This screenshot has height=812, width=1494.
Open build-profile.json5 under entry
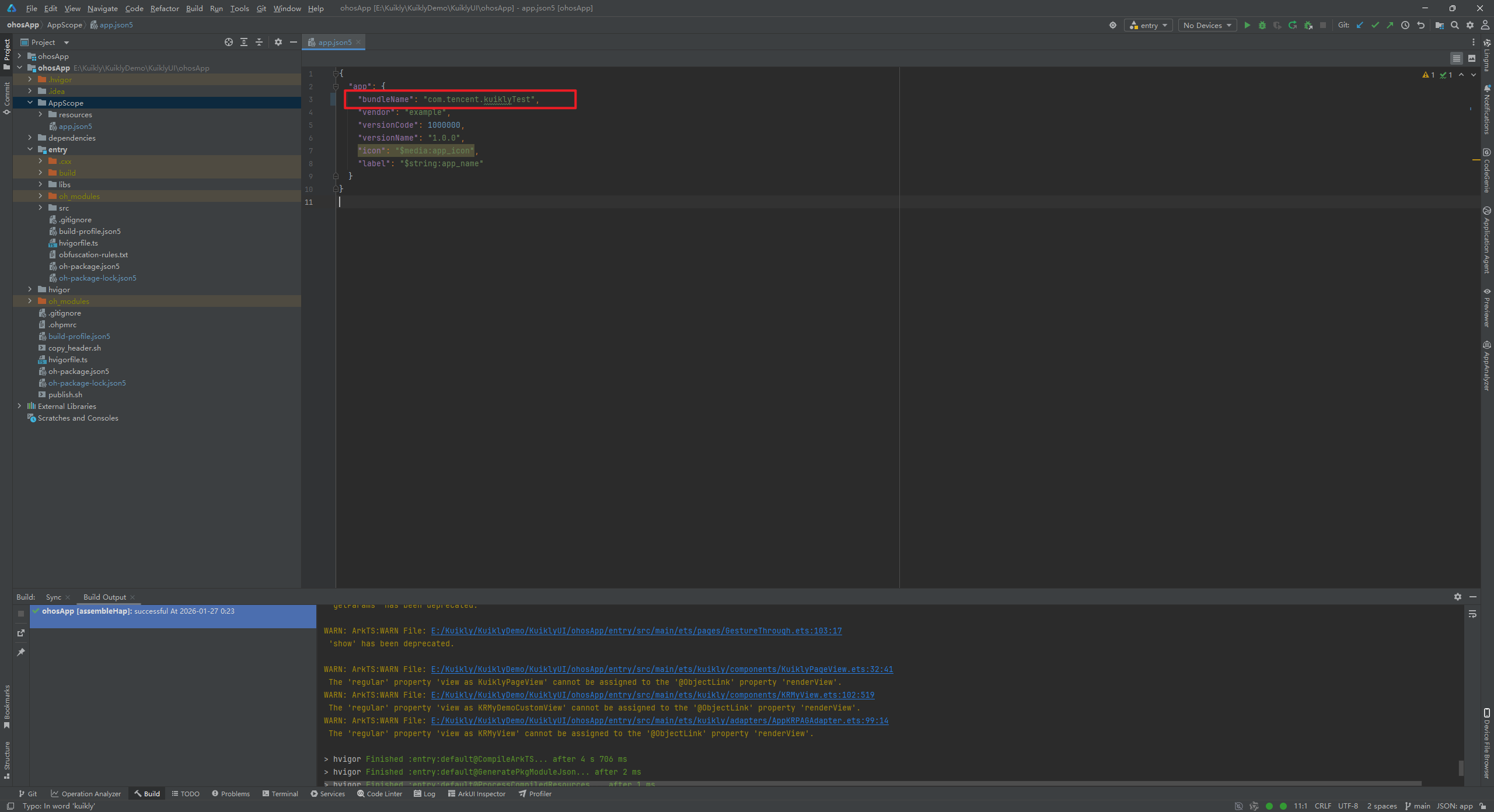tap(89, 231)
